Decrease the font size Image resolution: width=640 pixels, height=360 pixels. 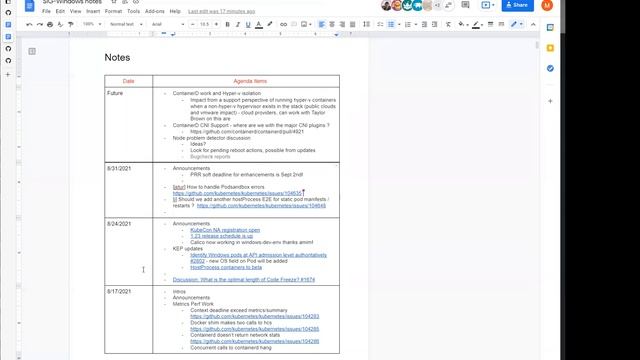coord(193,24)
